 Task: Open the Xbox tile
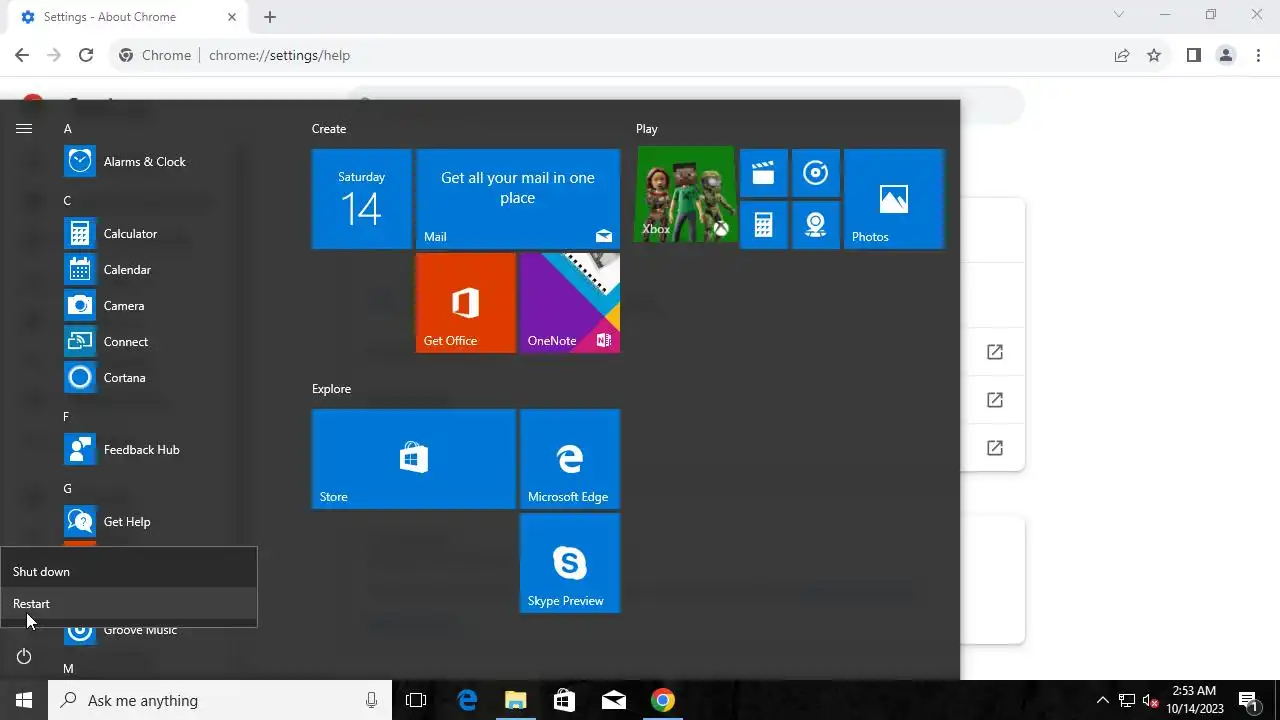(686, 195)
